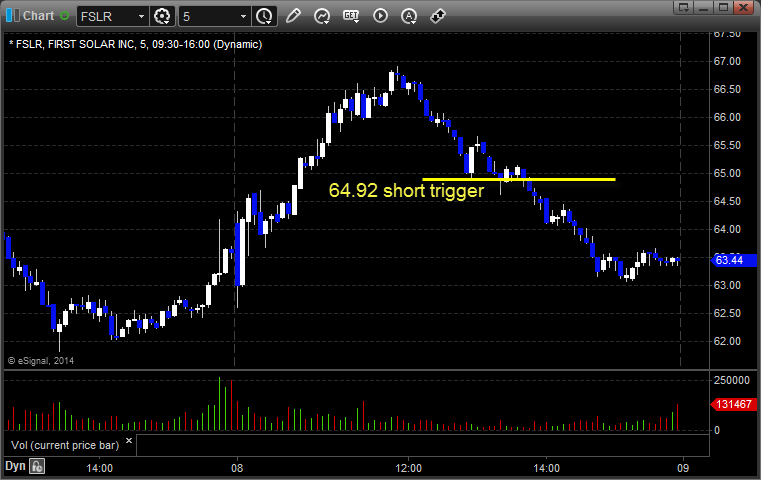The image size is (761, 480).
Task: Click the diagonal arrows toolbar icon
Action: (x=438, y=16)
